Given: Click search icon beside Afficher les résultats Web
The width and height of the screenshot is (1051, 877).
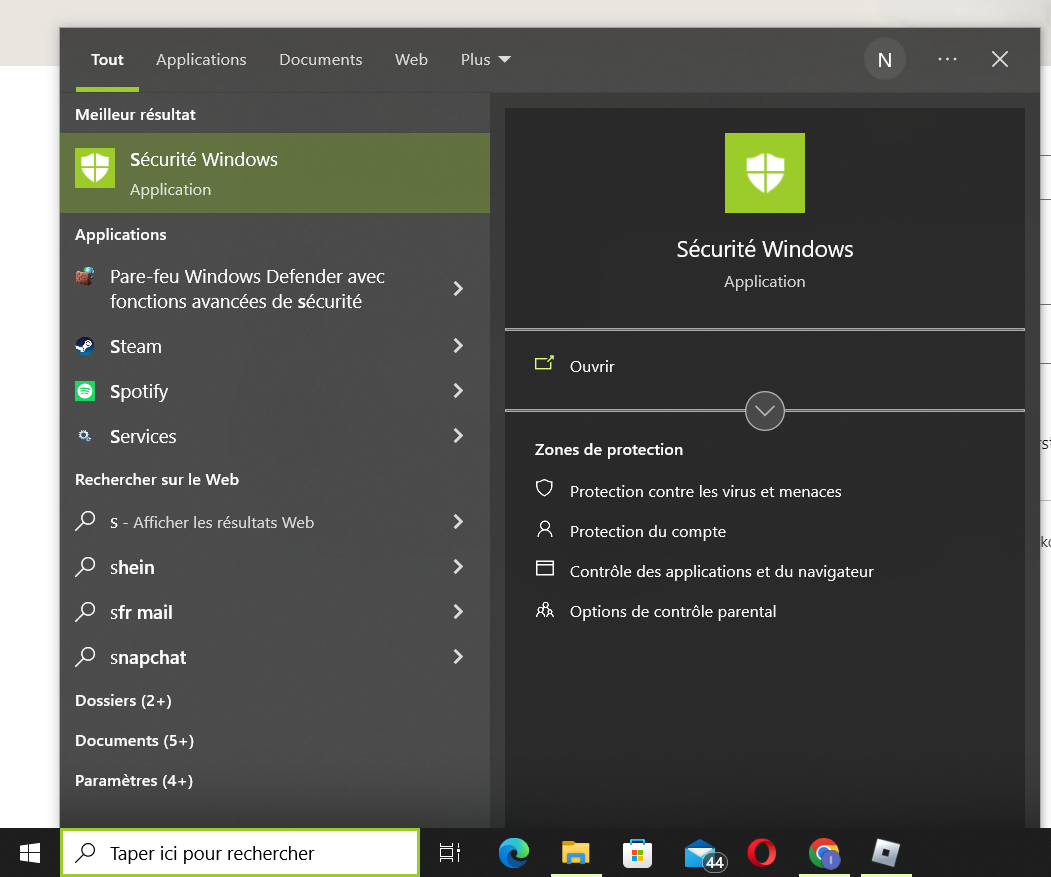Looking at the screenshot, I should tap(85, 521).
